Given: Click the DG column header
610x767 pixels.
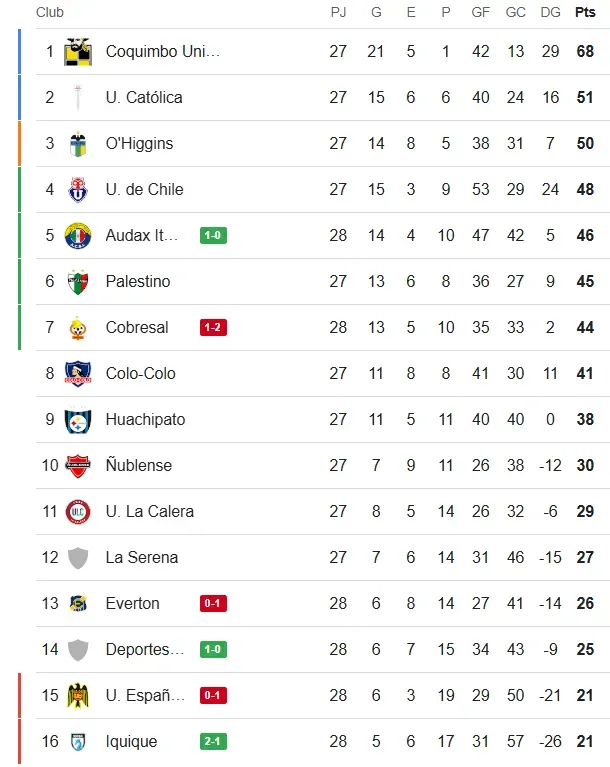Looking at the screenshot, I should click(x=550, y=13).
